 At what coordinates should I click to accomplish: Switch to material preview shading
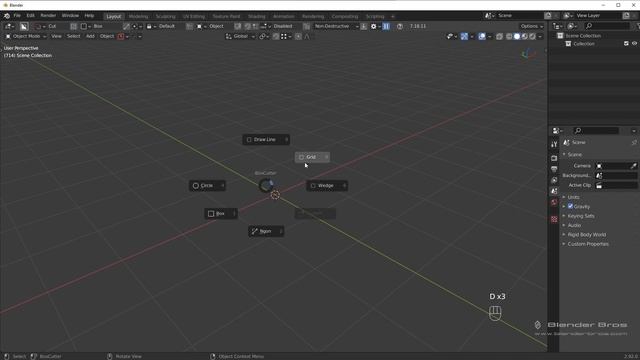click(x=524, y=36)
